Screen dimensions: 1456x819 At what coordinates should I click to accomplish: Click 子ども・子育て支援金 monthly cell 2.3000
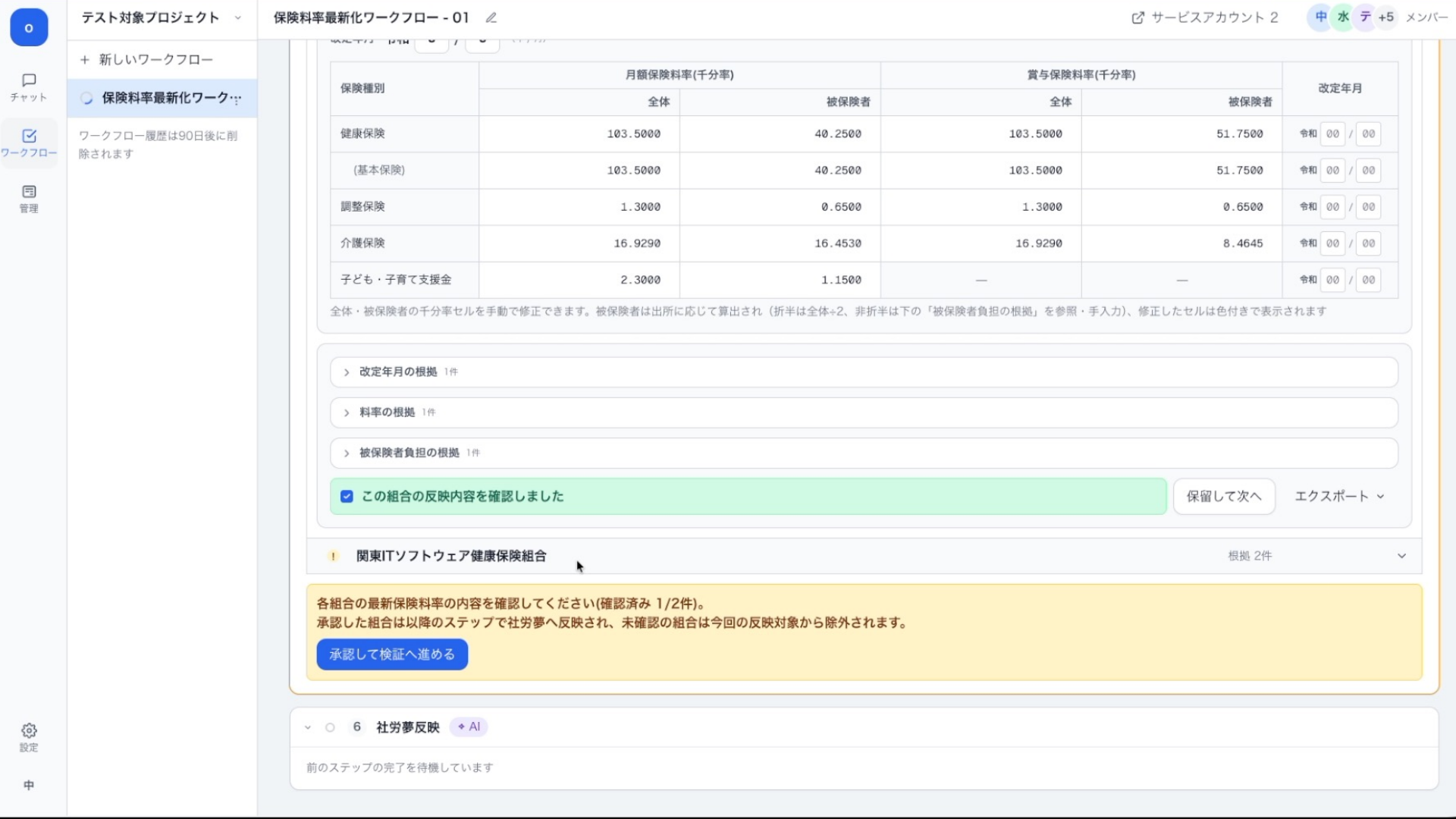coord(579,280)
